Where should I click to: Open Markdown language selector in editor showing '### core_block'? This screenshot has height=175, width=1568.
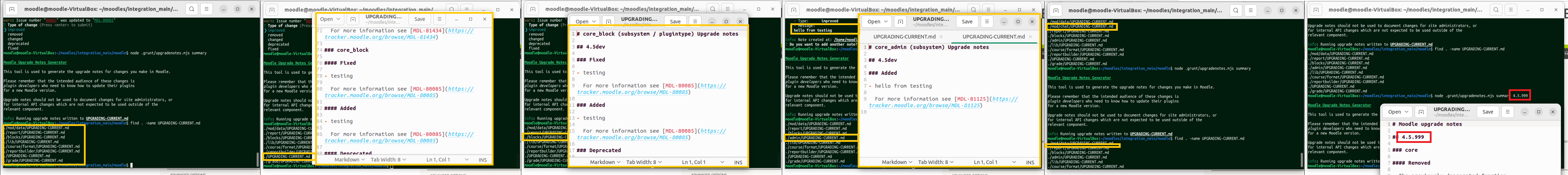[349, 160]
